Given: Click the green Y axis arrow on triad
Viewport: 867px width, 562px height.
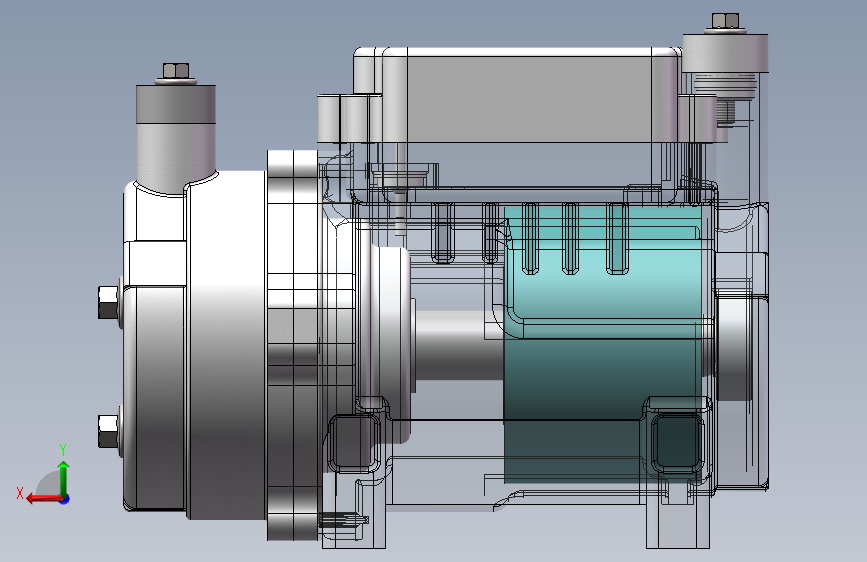Looking at the screenshot, I should [64, 478].
